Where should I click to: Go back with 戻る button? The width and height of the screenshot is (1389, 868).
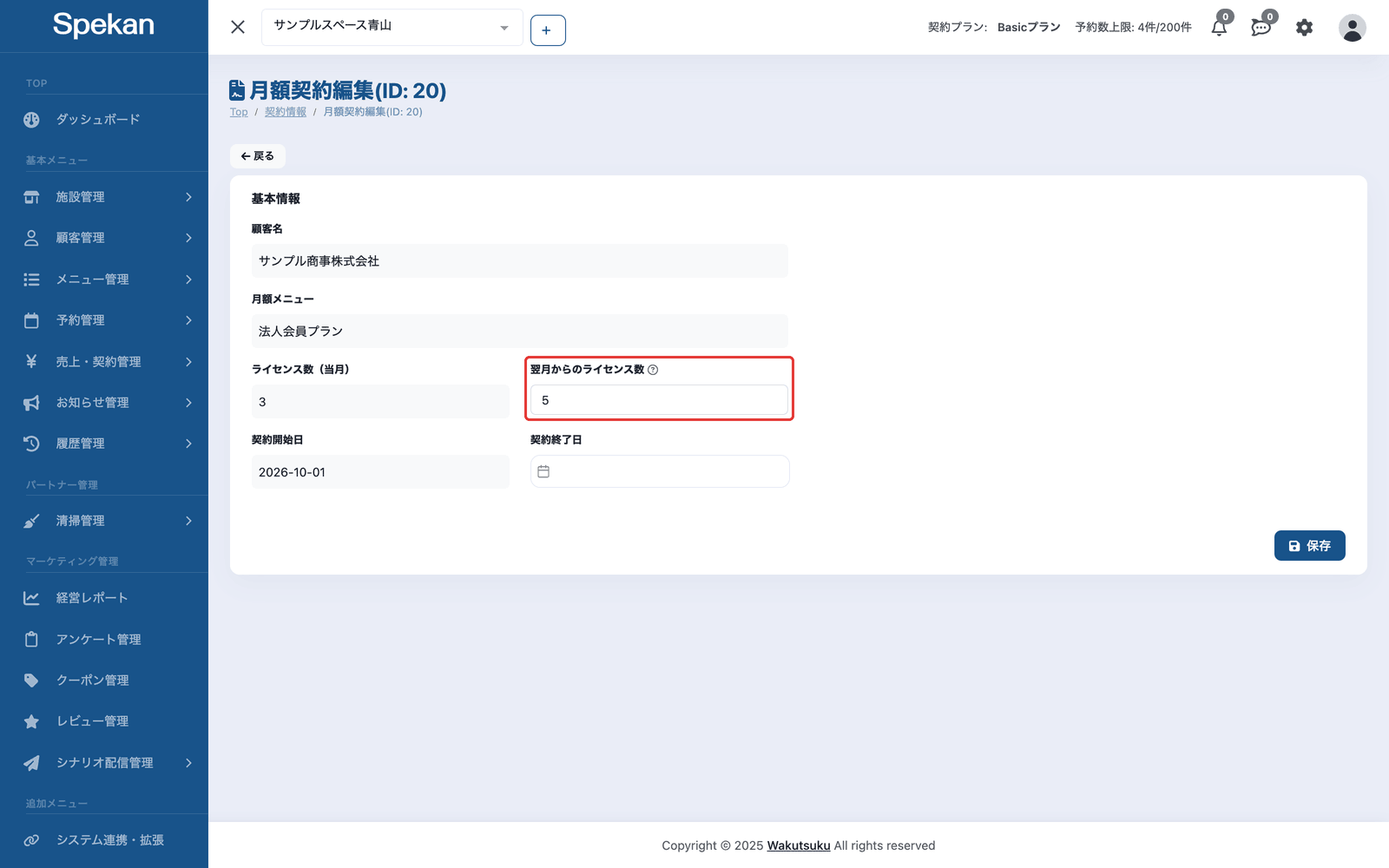point(258,156)
